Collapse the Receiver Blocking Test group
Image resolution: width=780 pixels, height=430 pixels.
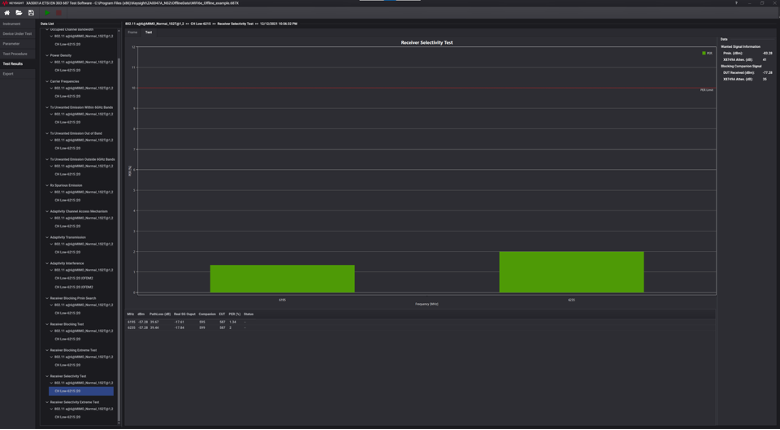point(47,324)
